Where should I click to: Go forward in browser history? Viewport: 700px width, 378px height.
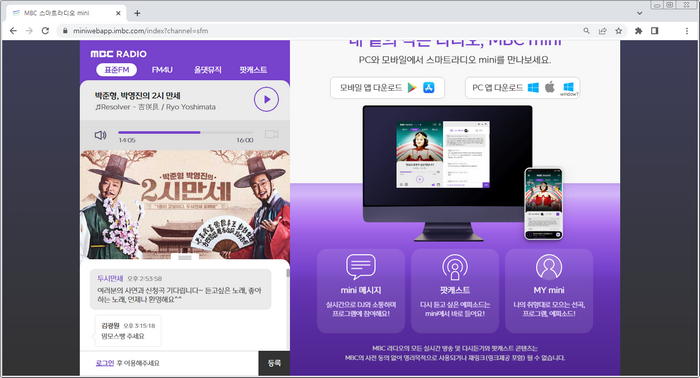(x=29, y=31)
